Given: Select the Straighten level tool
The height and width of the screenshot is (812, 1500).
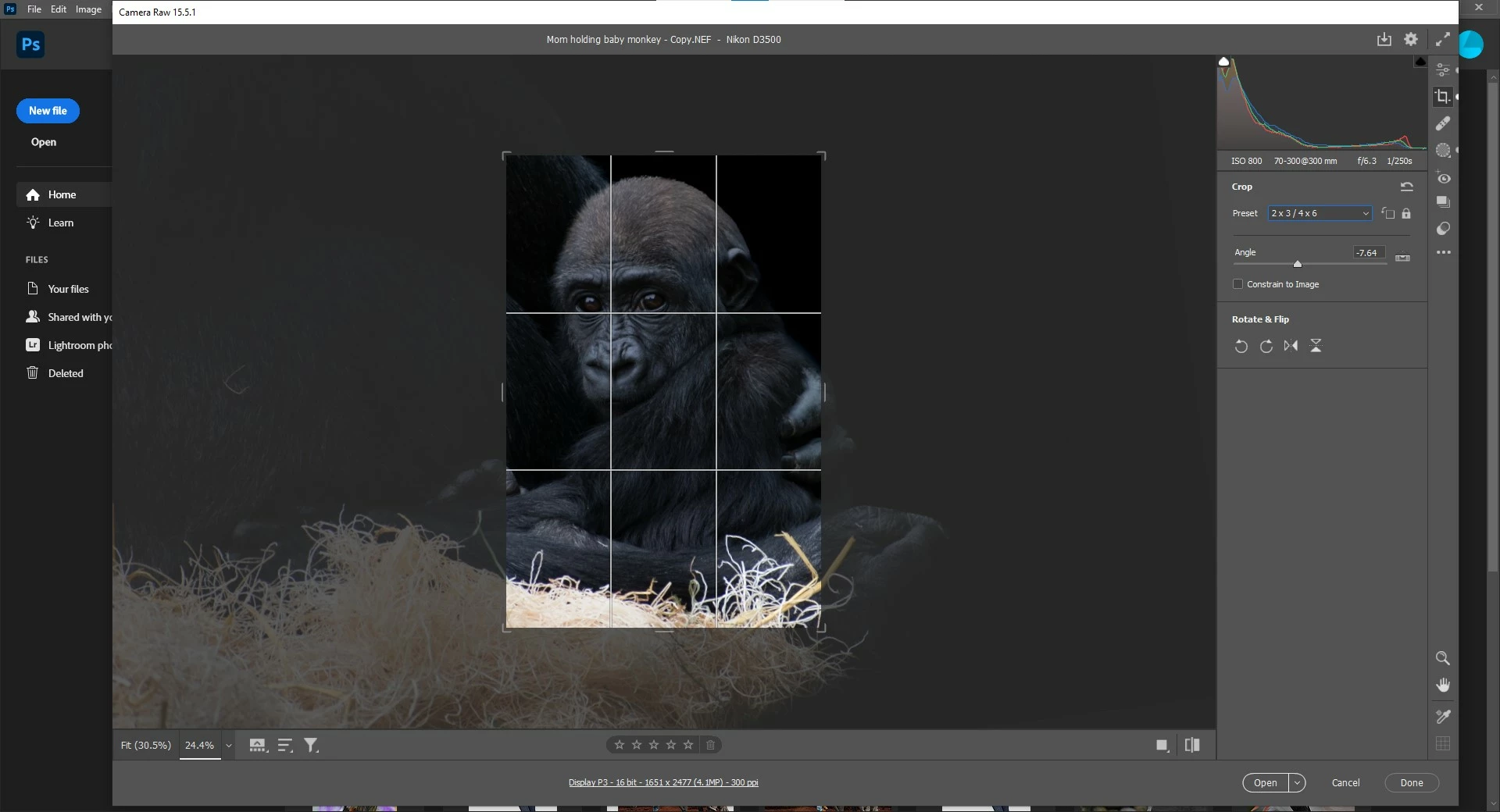Looking at the screenshot, I should coord(1402,257).
